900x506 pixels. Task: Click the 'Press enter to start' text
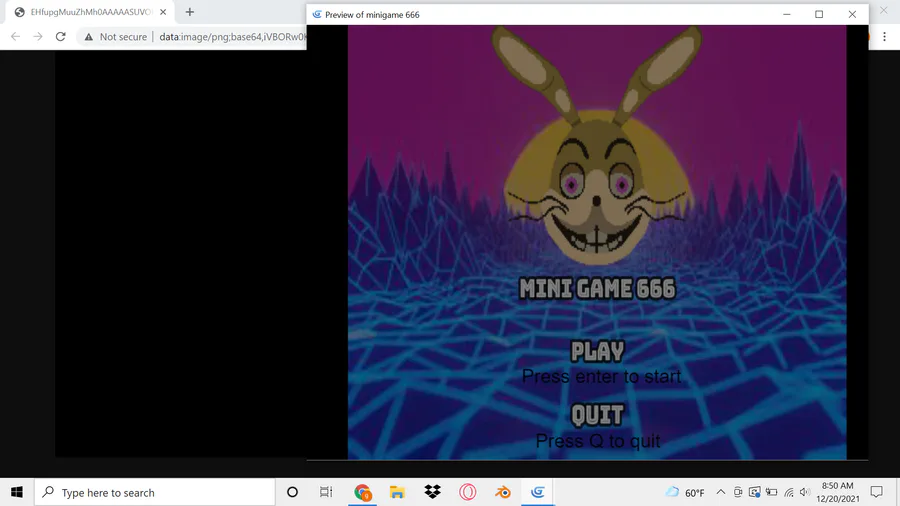click(602, 376)
